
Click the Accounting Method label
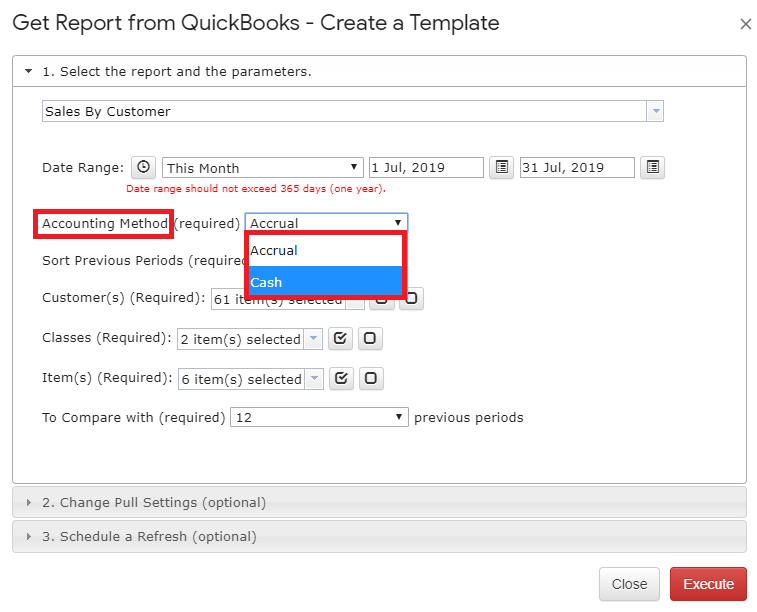pos(105,223)
